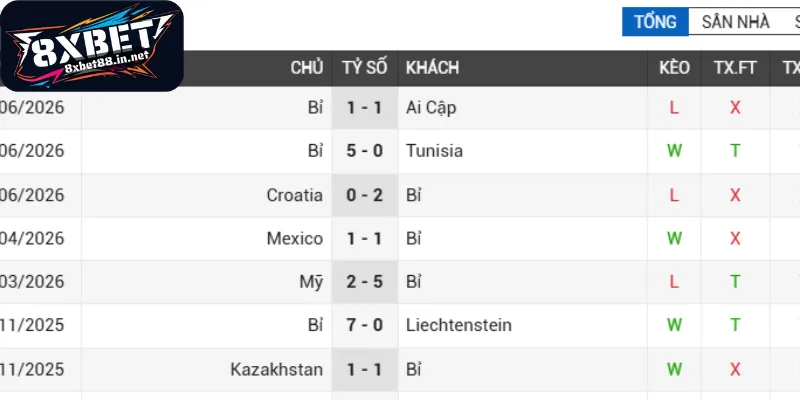Click the Kazakhstan team name
800x400 pixels.
tap(277, 369)
